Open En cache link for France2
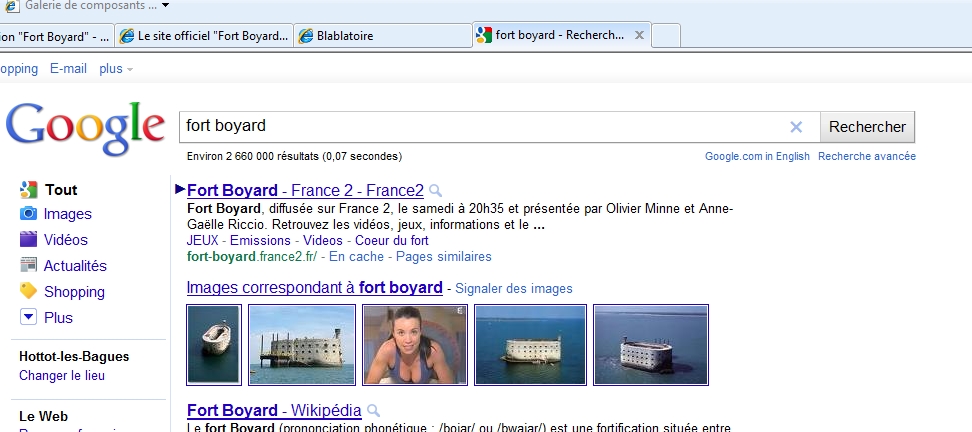972x432 pixels. pos(356,257)
